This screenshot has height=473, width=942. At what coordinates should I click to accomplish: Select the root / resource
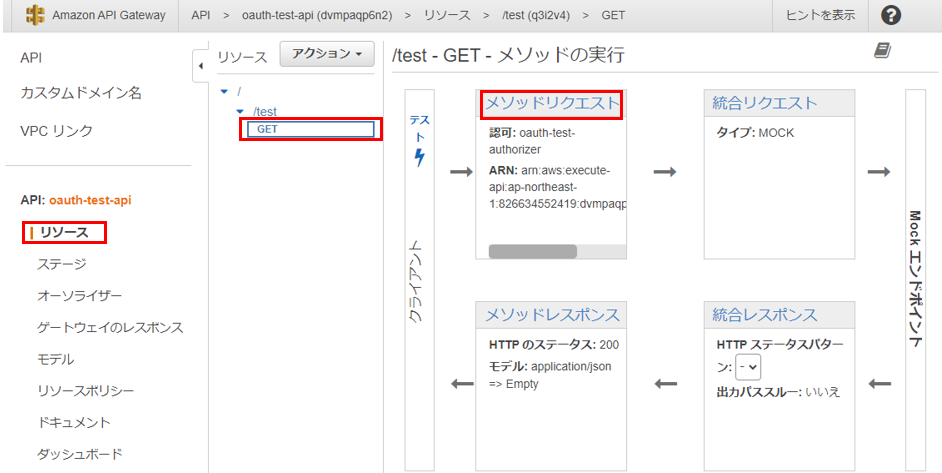pyautogui.click(x=239, y=92)
